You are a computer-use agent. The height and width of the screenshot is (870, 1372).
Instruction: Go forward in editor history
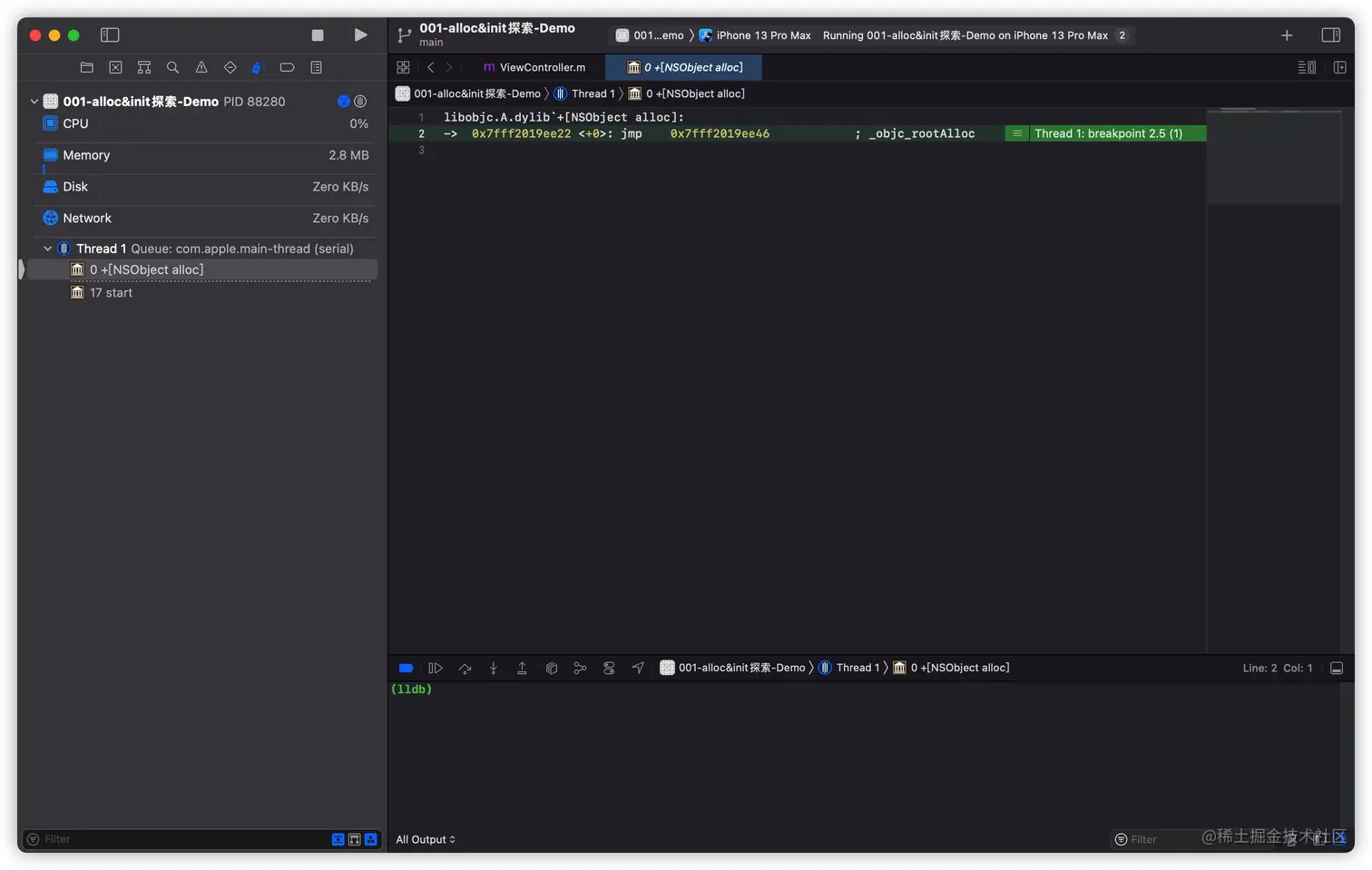(x=448, y=67)
